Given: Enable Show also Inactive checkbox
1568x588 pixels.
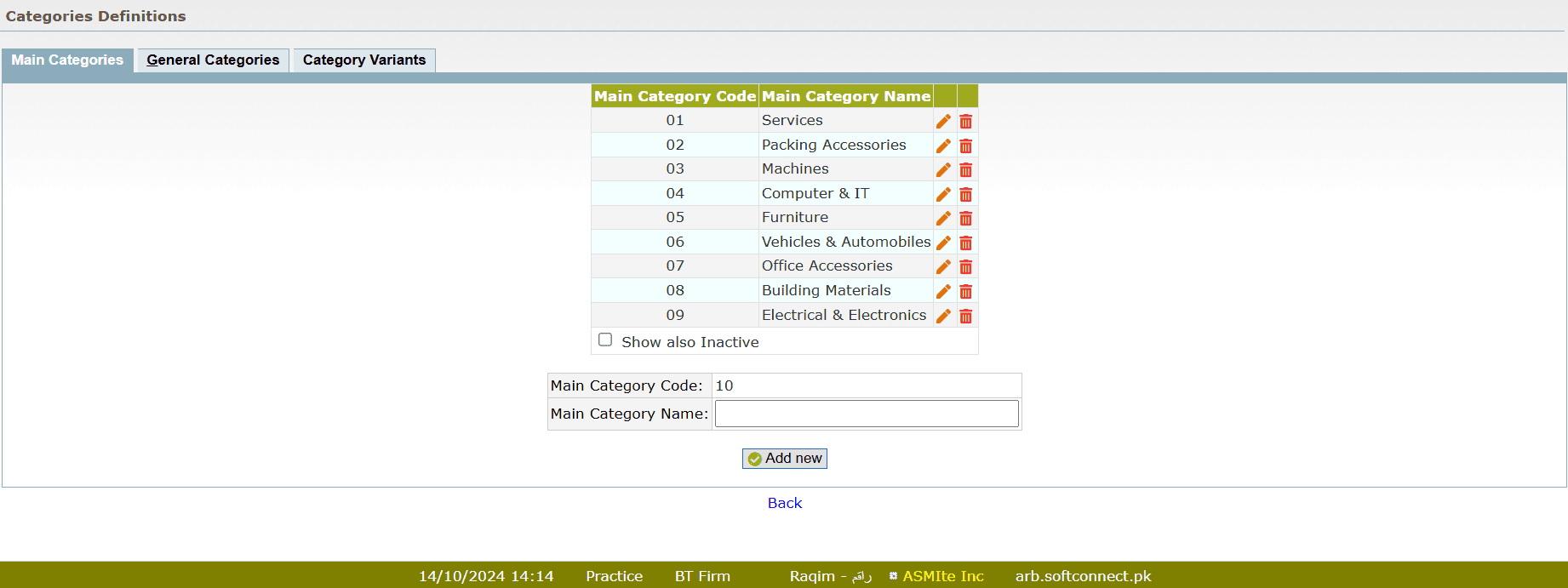Looking at the screenshot, I should [605, 340].
